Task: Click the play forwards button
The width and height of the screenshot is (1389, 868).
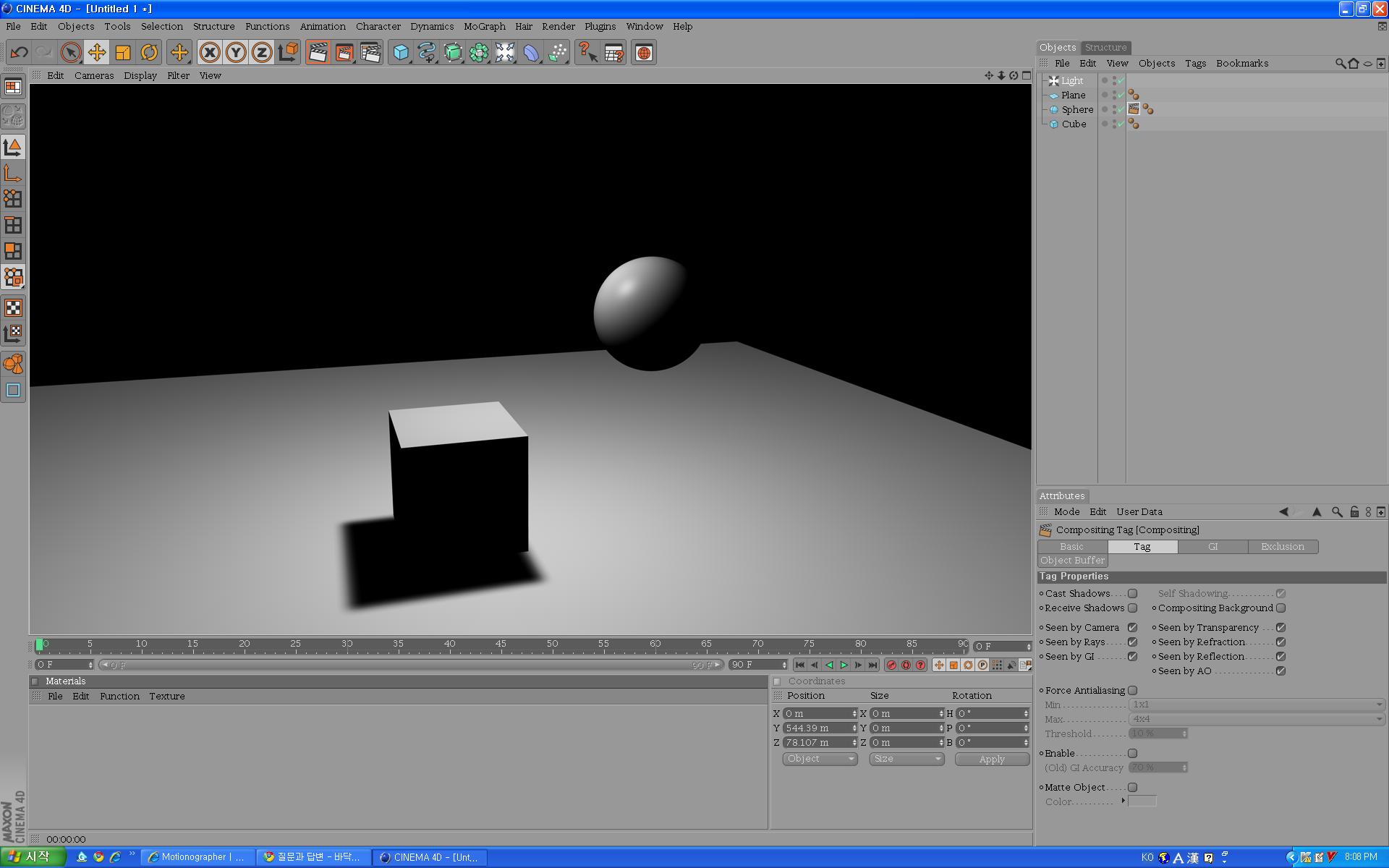Action: coord(844,665)
